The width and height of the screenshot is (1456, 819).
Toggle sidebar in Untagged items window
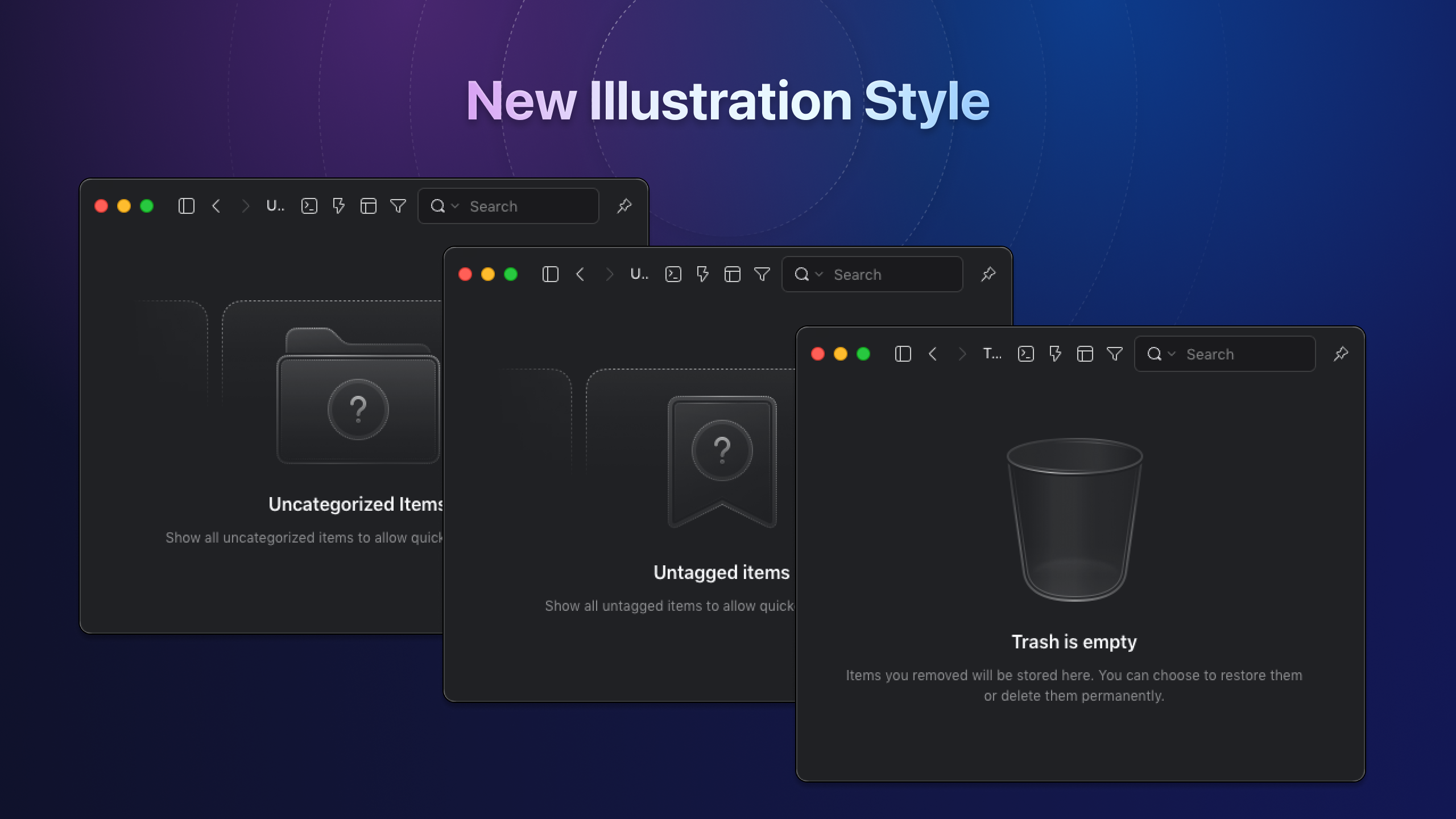pyautogui.click(x=550, y=274)
